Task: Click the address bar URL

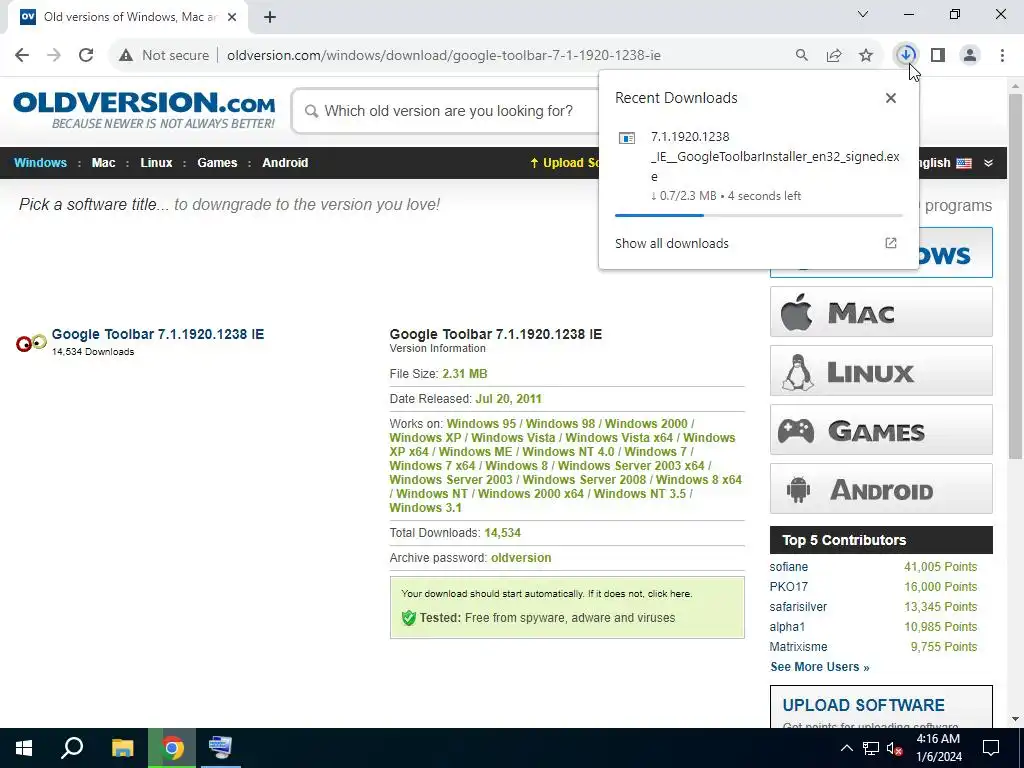Action: pyautogui.click(x=444, y=55)
